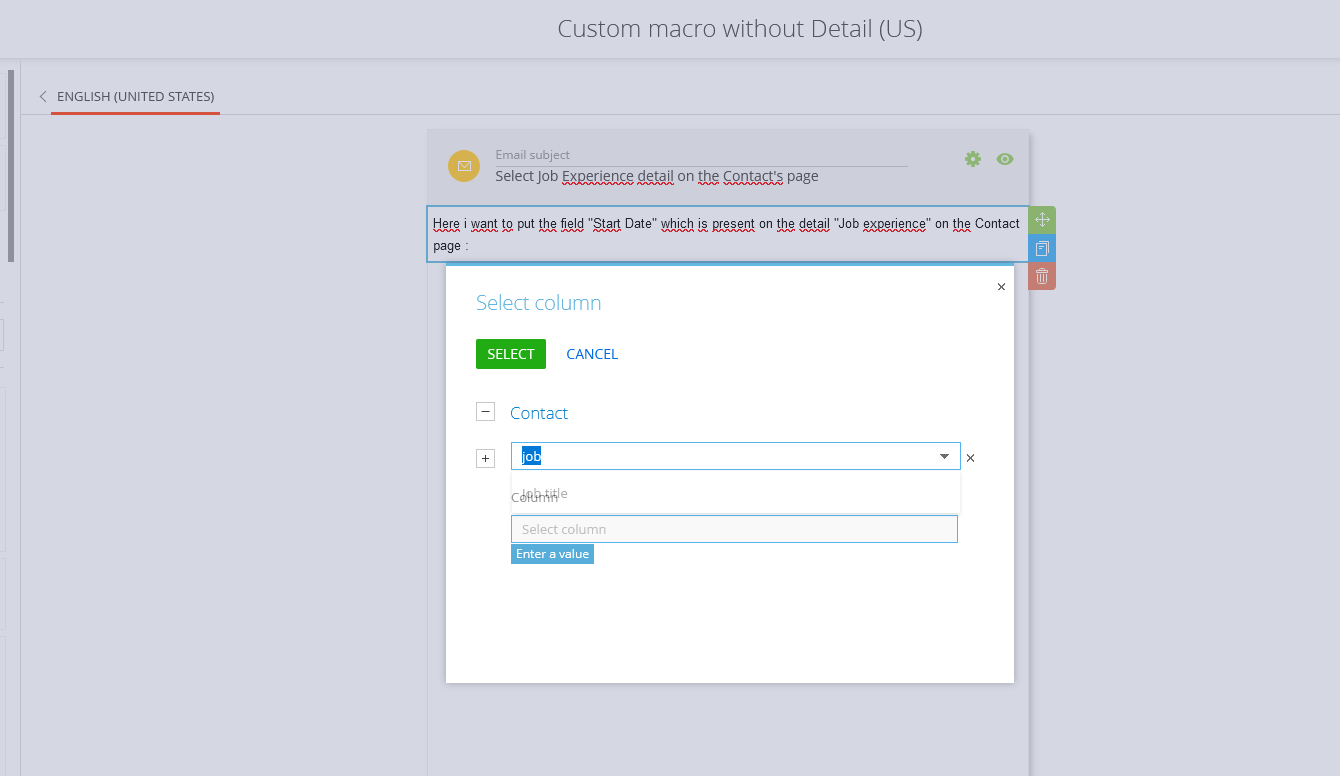
Task: Toggle the email preview eye icon
Action: [x=1005, y=159]
